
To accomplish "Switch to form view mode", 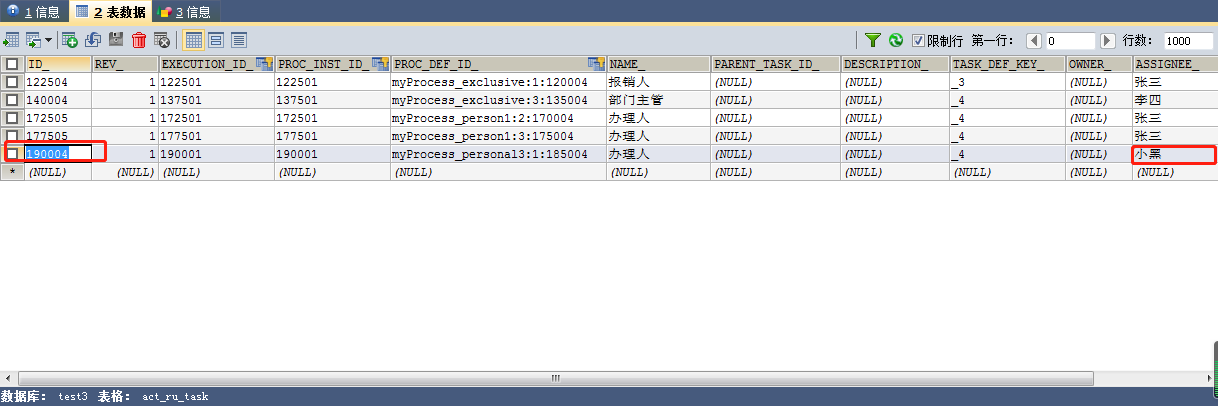I will click(216, 40).
